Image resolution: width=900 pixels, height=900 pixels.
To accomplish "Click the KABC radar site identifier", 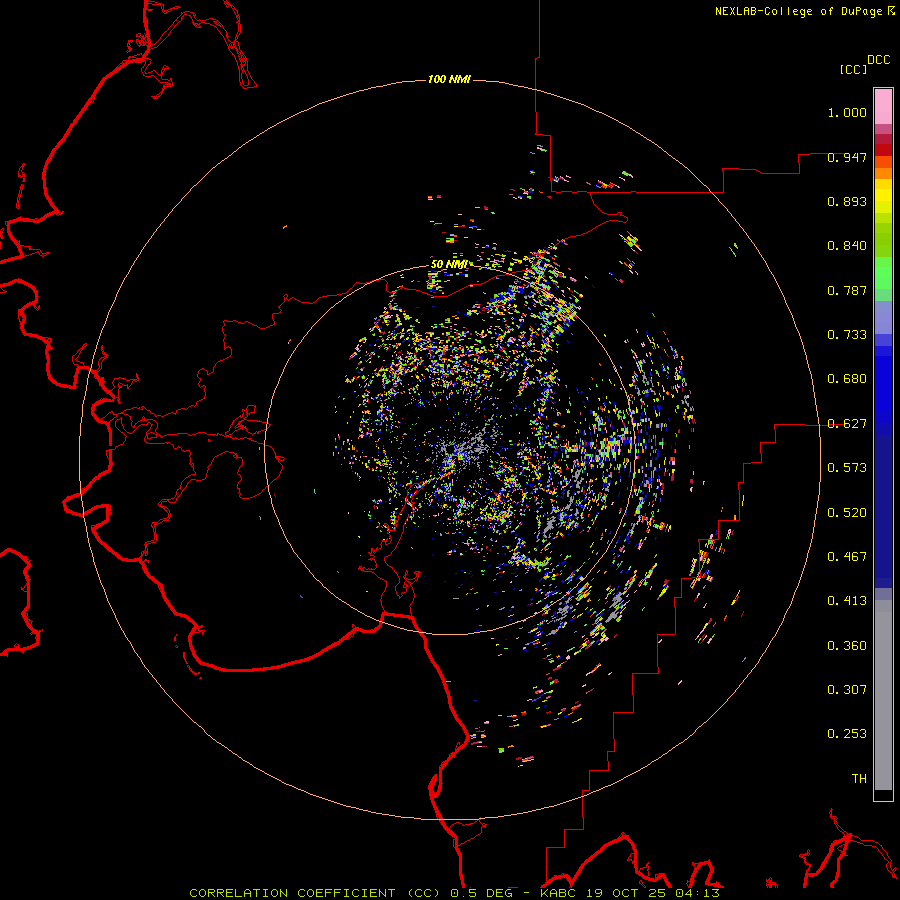I will pyautogui.click(x=558, y=893).
